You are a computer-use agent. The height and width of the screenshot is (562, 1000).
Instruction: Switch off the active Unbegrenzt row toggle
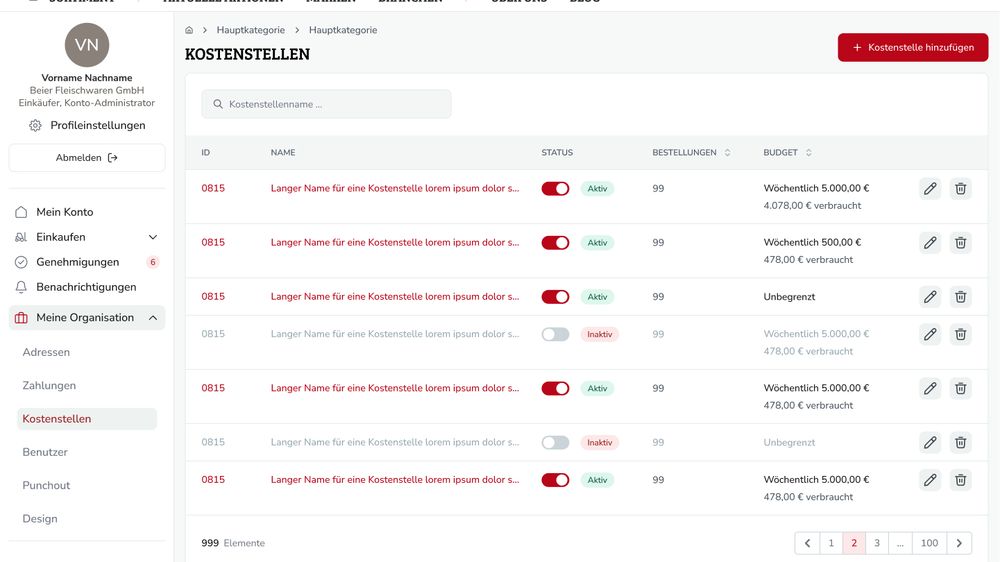coord(555,297)
